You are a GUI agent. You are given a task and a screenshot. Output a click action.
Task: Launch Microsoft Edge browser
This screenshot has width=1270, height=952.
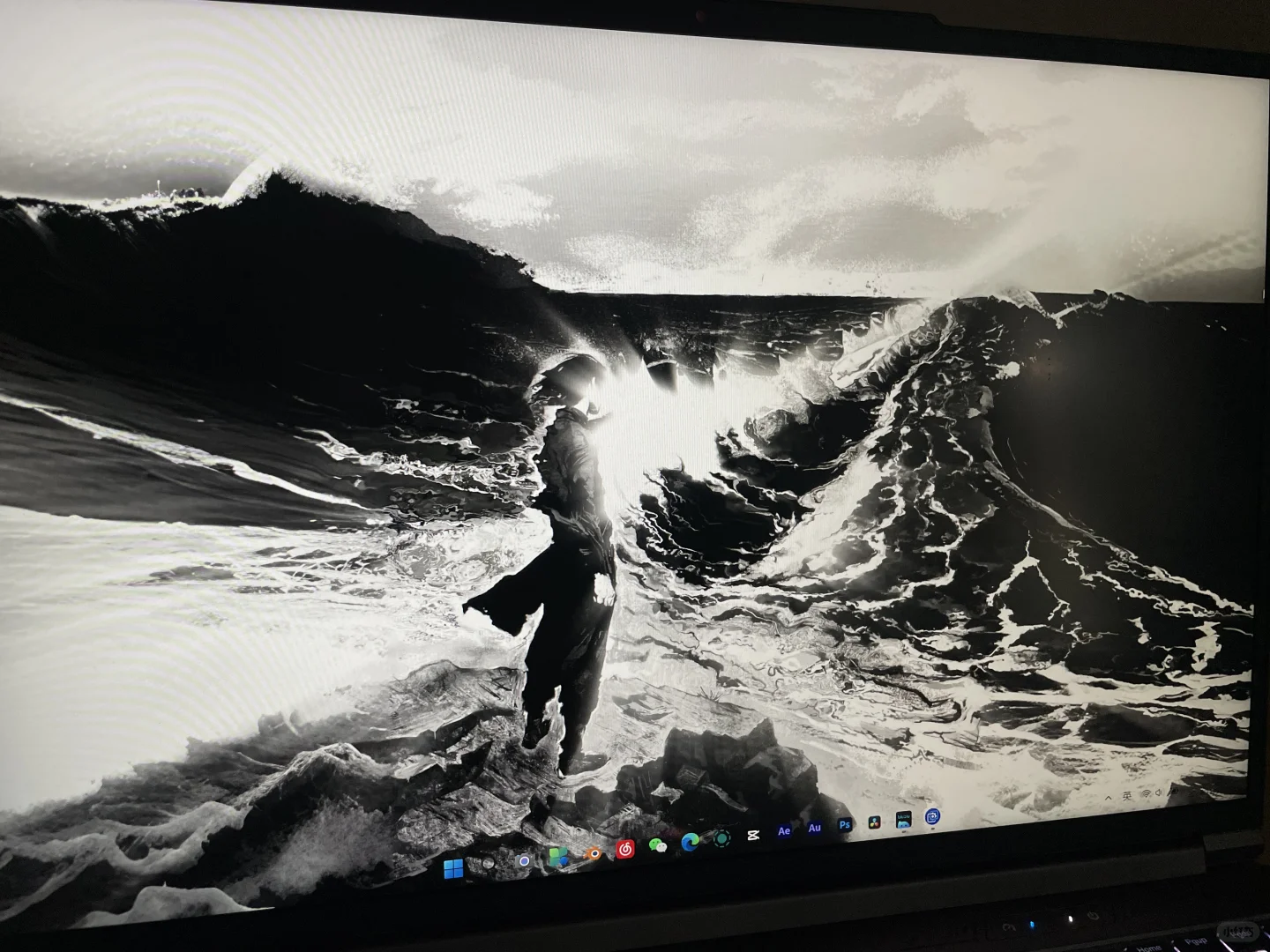coord(690,842)
